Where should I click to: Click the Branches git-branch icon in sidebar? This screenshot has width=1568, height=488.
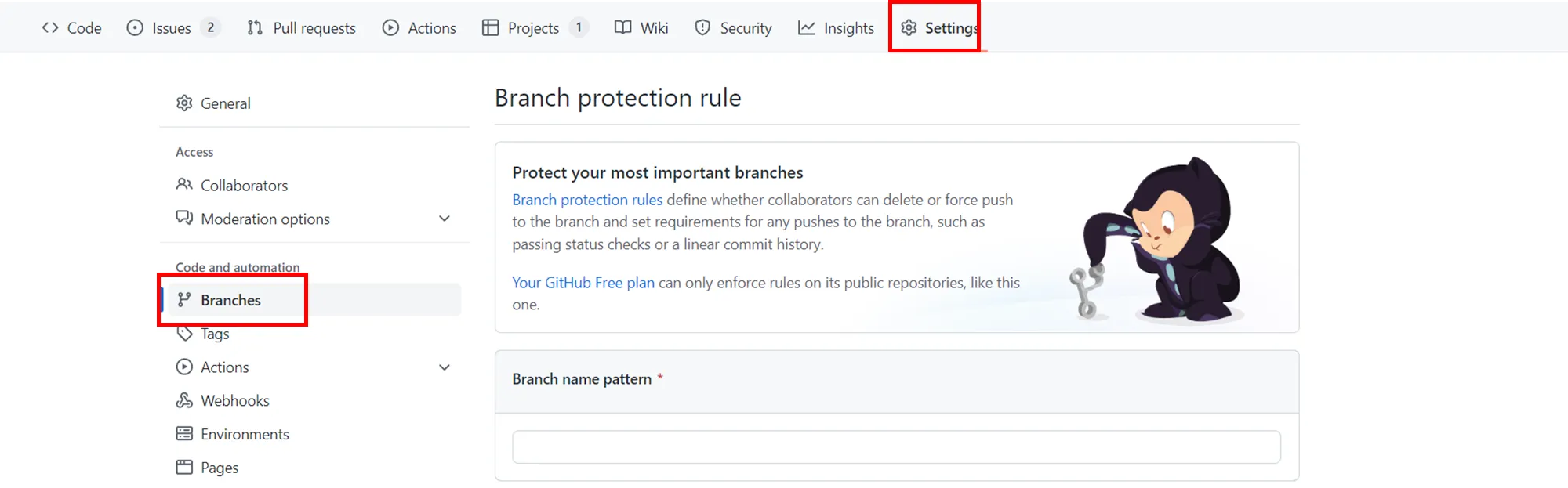(x=184, y=300)
